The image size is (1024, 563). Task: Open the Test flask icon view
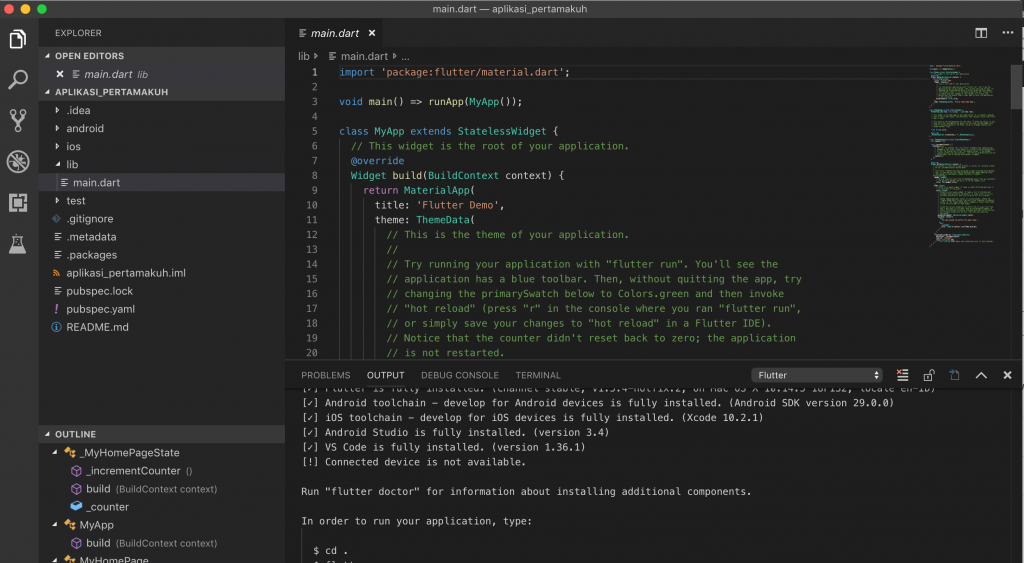pyautogui.click(x=18, y=243)
